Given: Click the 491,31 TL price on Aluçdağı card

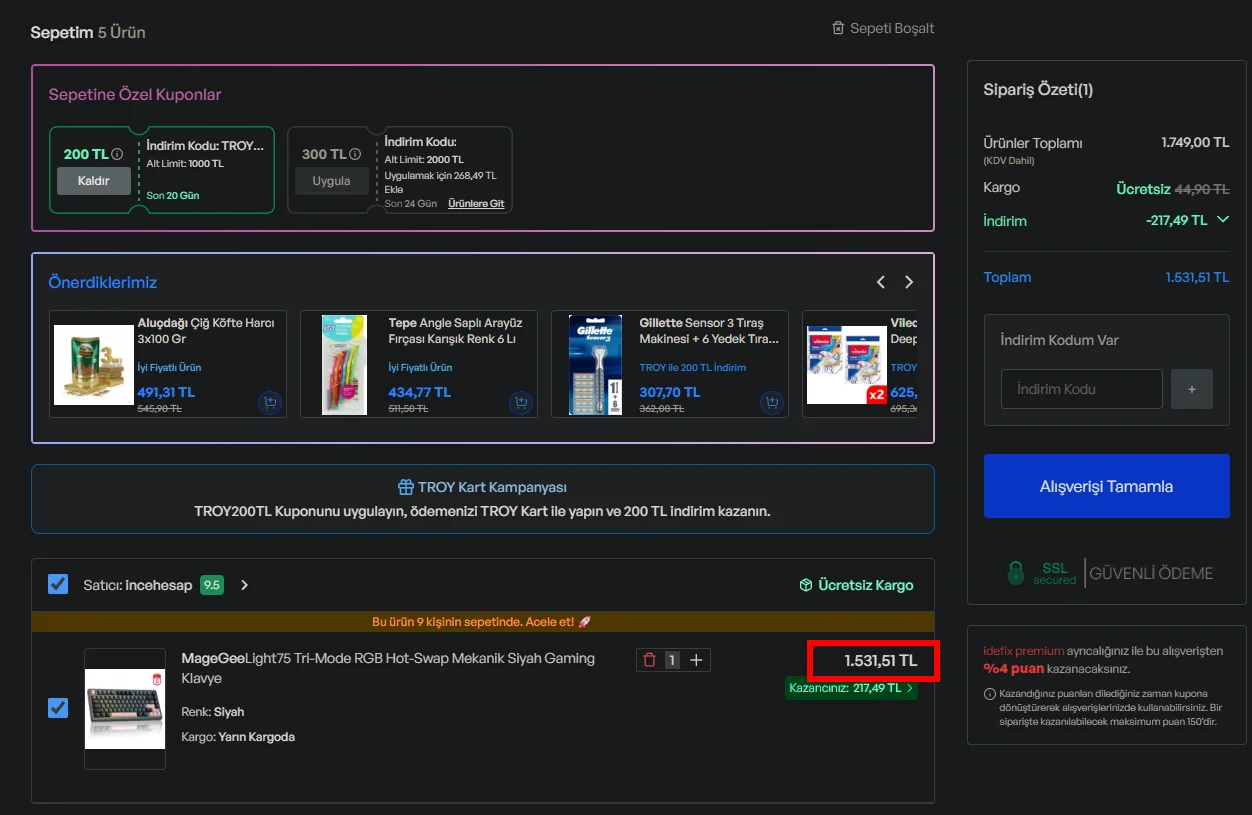Looking at the screenshot, I should [x=166, y=392].
